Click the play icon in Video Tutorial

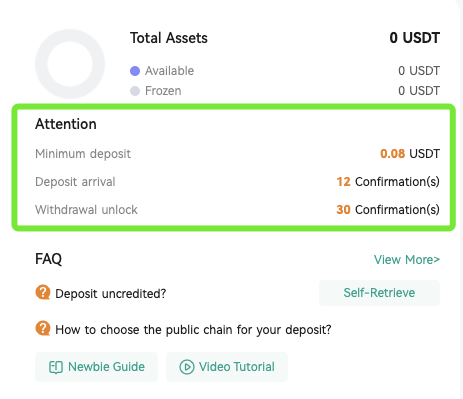click(187, 367)
